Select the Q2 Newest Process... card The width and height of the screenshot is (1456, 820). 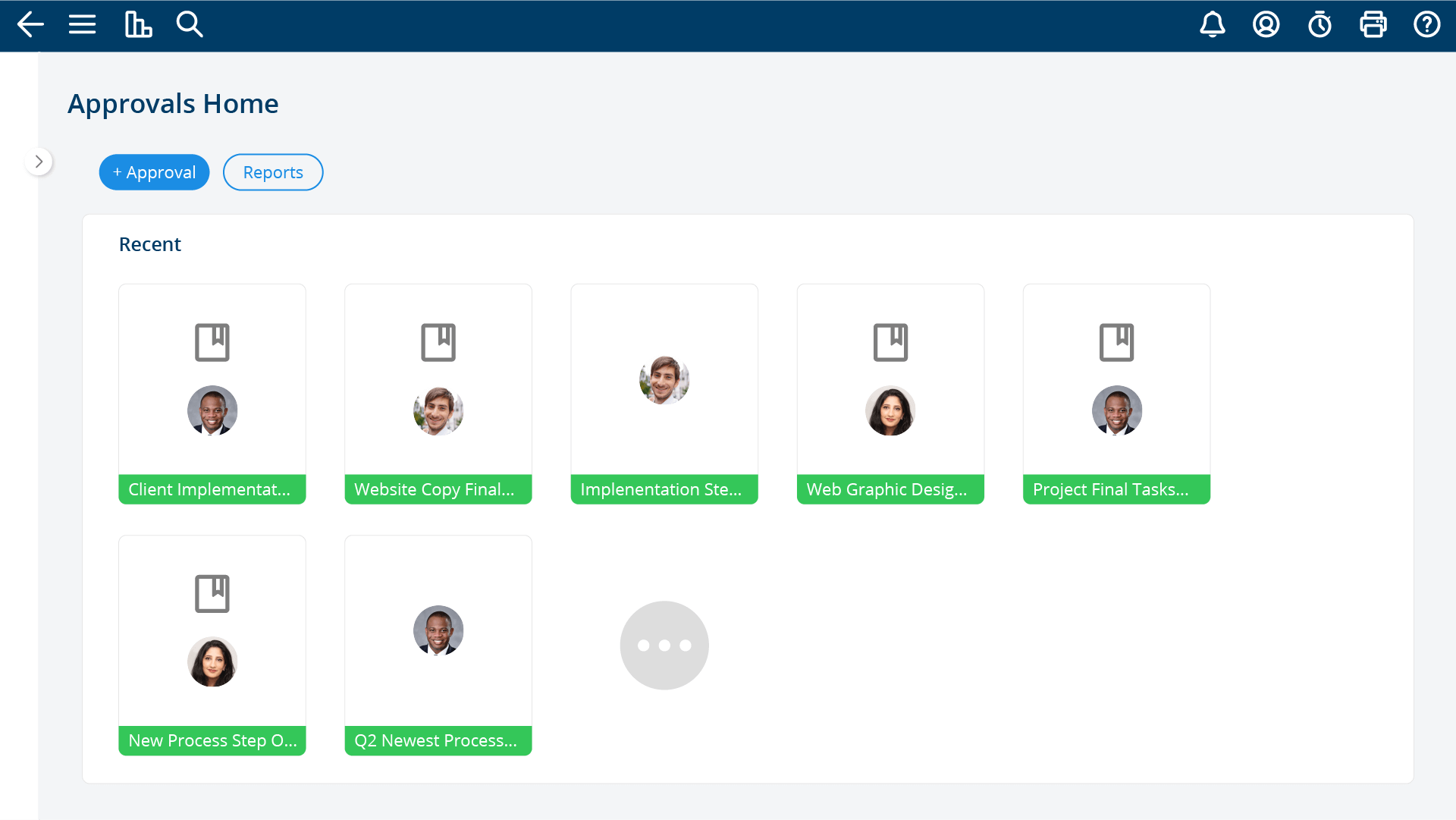438,645
